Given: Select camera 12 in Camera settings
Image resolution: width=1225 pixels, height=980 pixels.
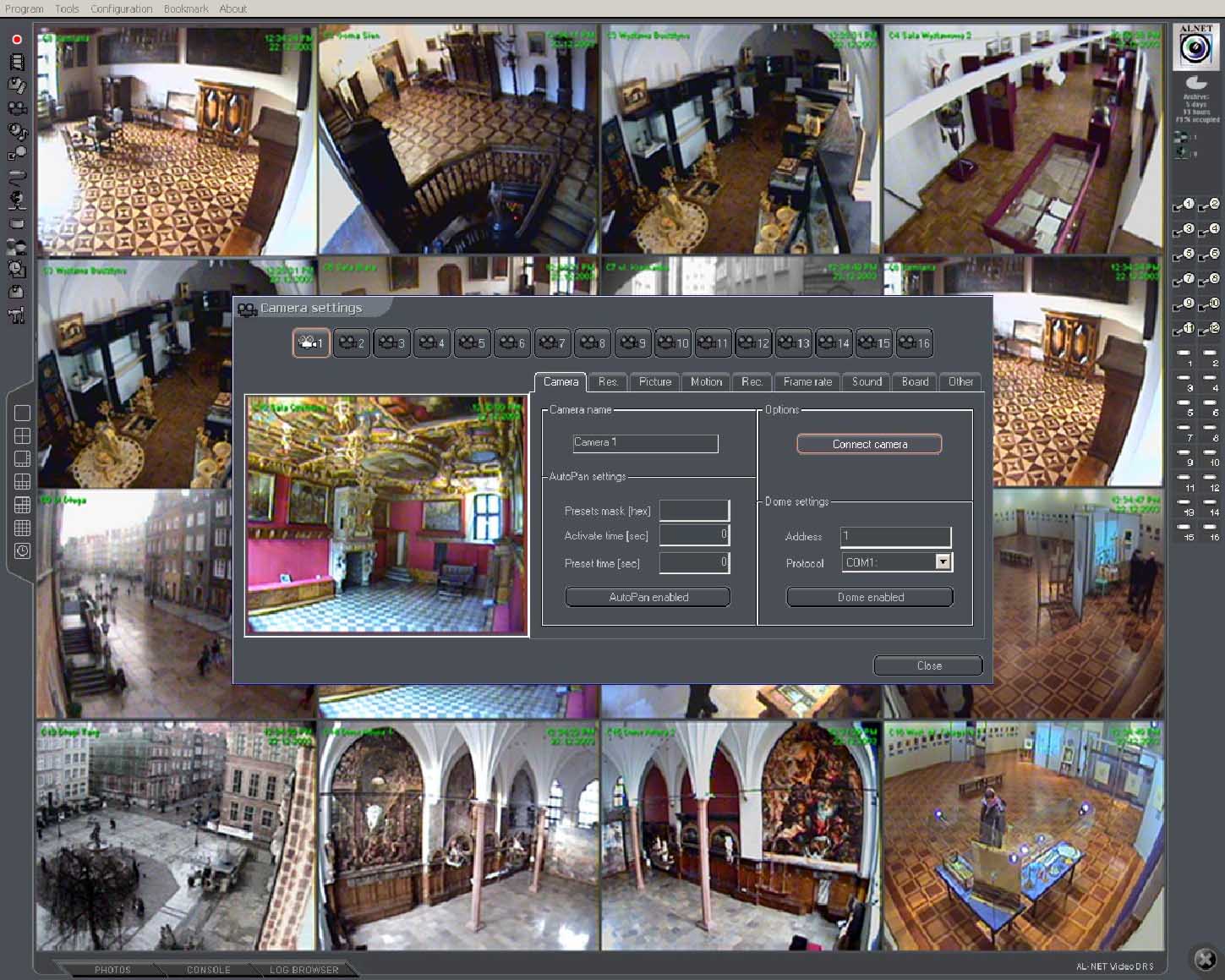Looking at the screenshot, I should [753, 342].
